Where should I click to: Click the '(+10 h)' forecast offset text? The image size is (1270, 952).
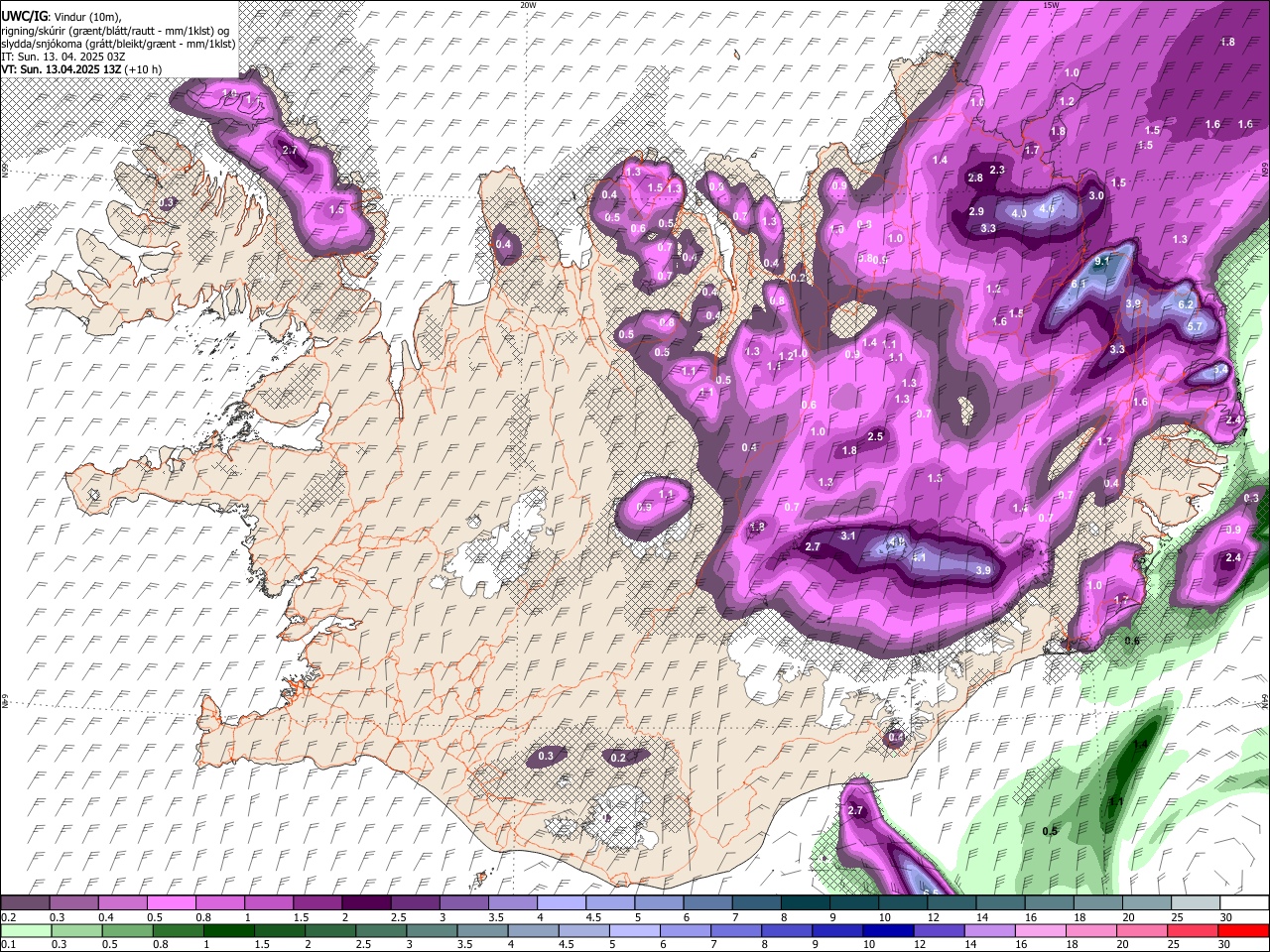point(144,69)
